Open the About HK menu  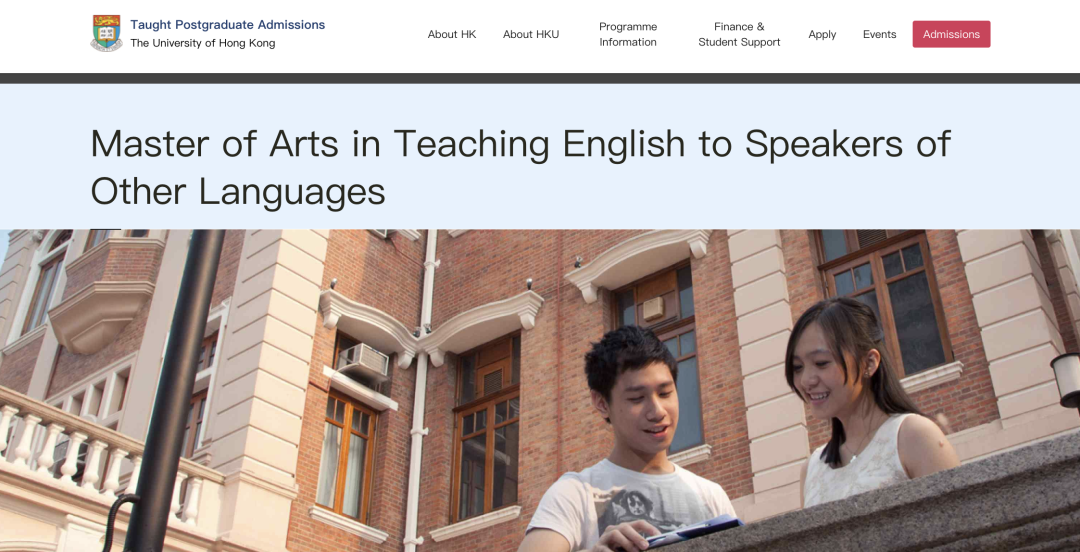tap(452, 35)
